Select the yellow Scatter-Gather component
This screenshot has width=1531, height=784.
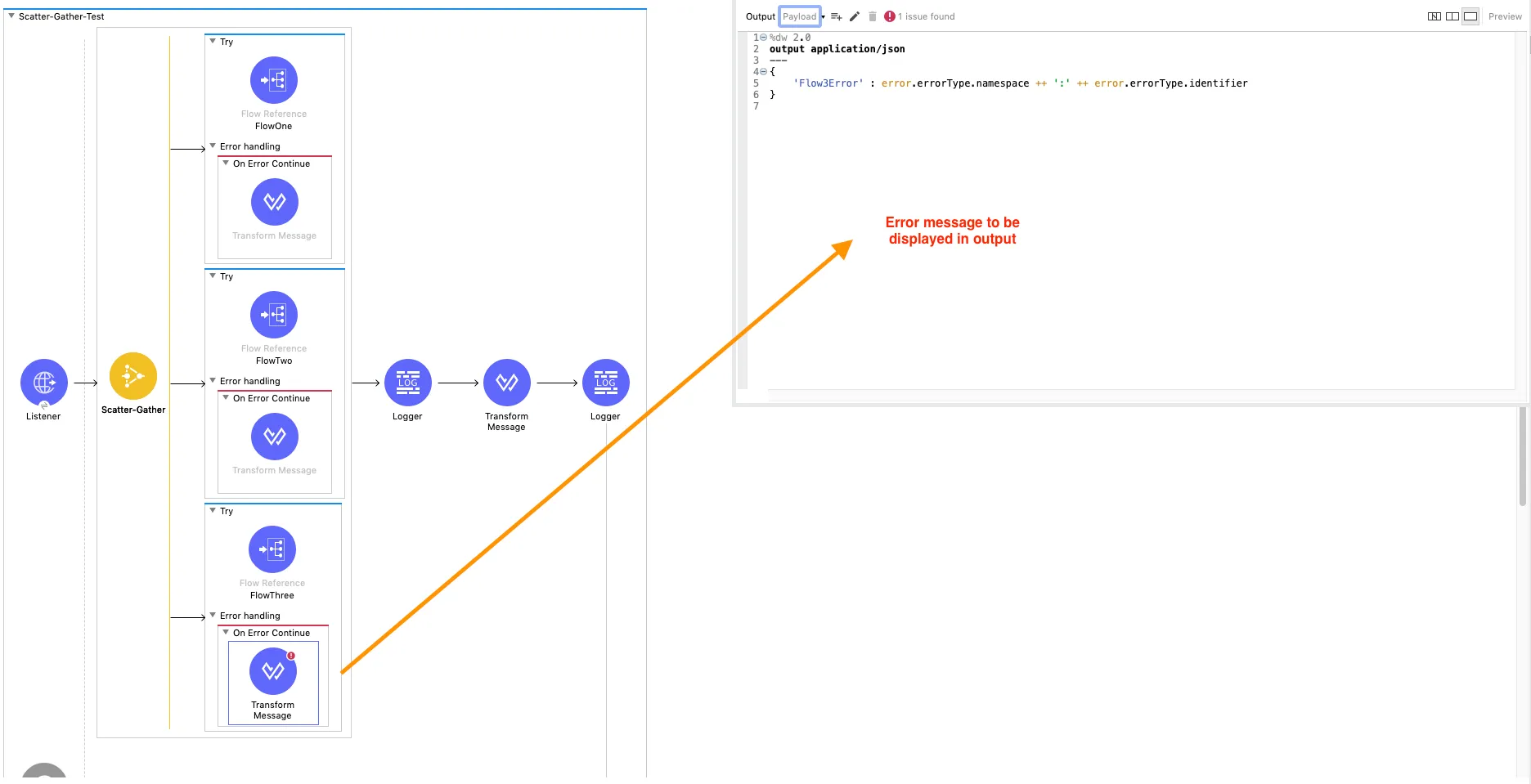[133, 376]
